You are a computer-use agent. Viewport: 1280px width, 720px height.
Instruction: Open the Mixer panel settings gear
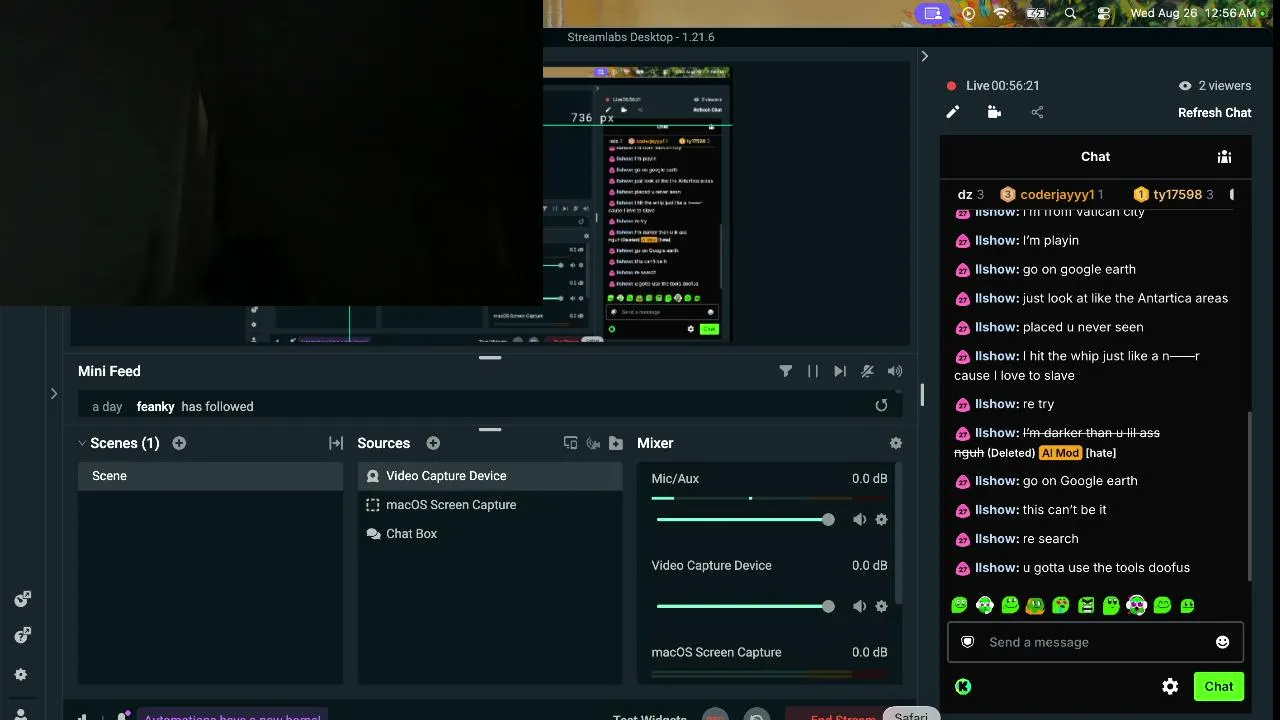point(896,443)
